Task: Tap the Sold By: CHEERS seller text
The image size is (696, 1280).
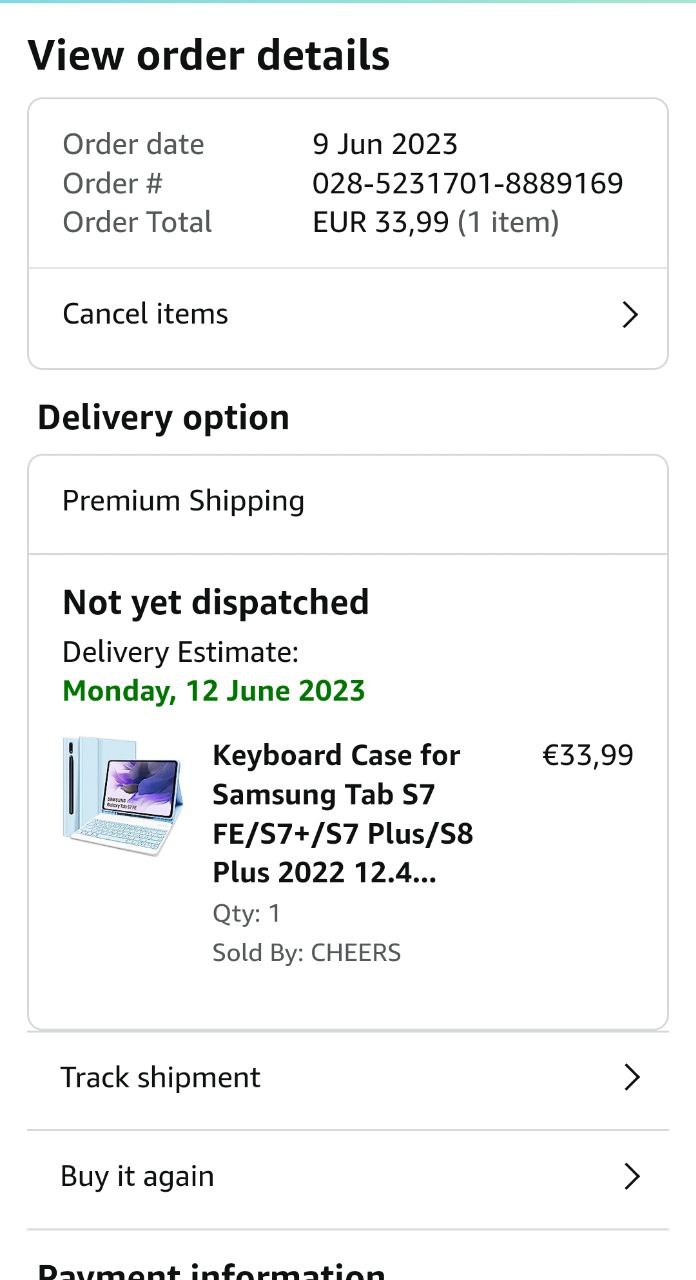Action: 306,953
